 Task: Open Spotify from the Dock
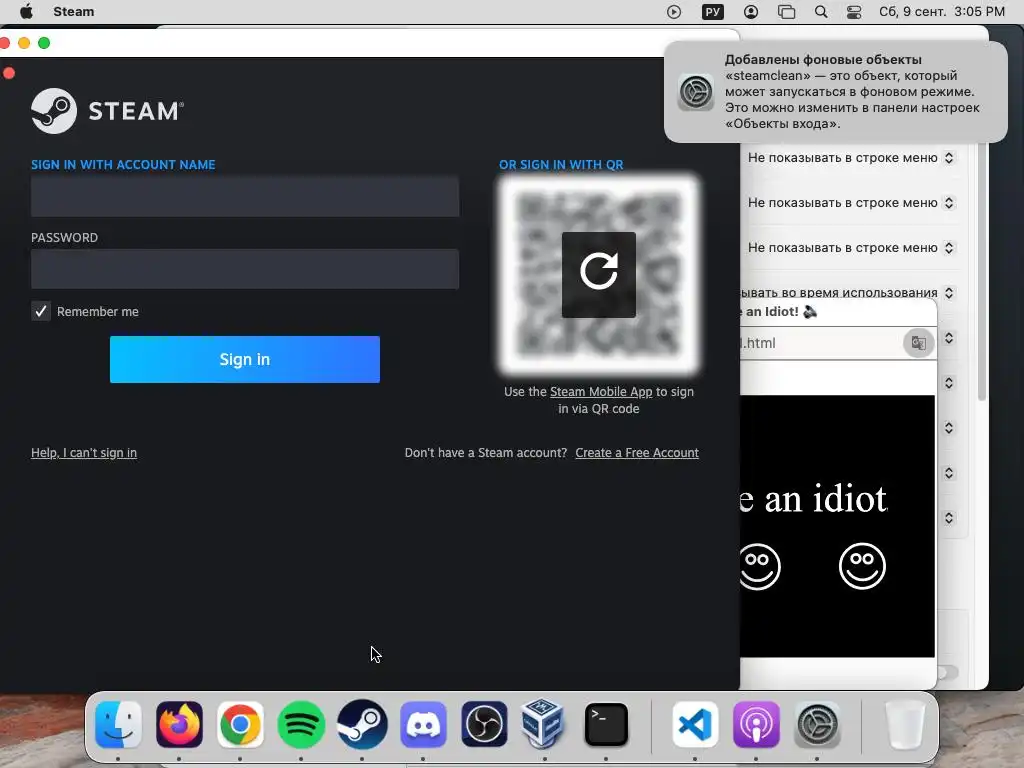click(301, 725)
